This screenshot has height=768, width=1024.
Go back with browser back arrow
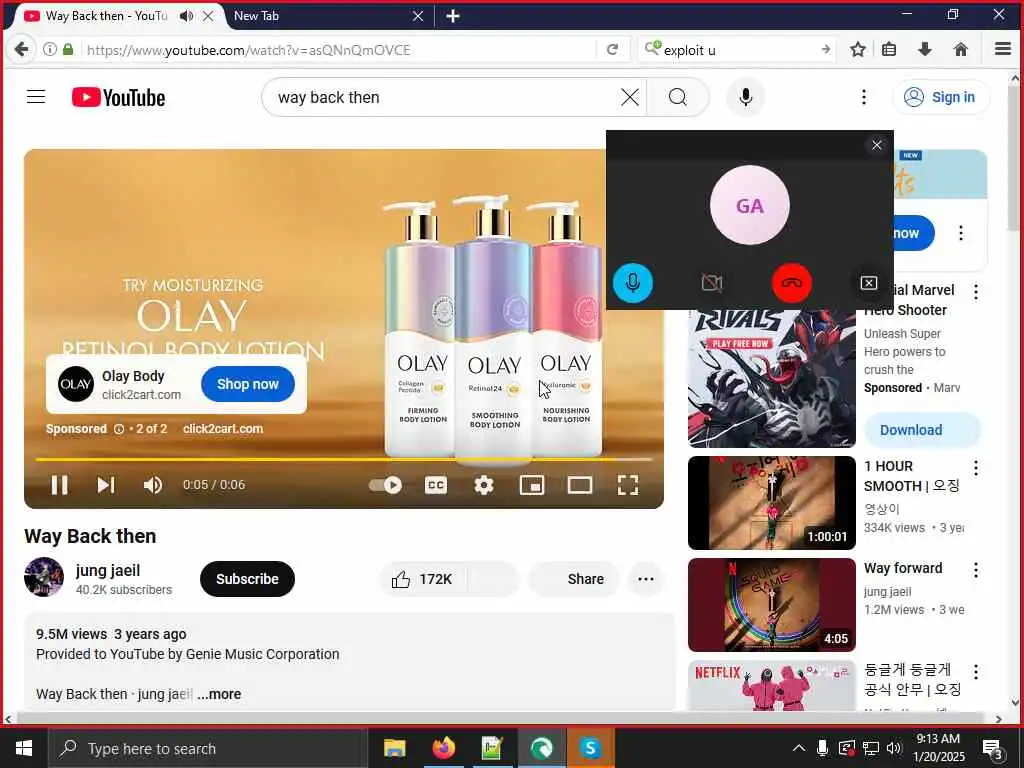coord(22,50)
